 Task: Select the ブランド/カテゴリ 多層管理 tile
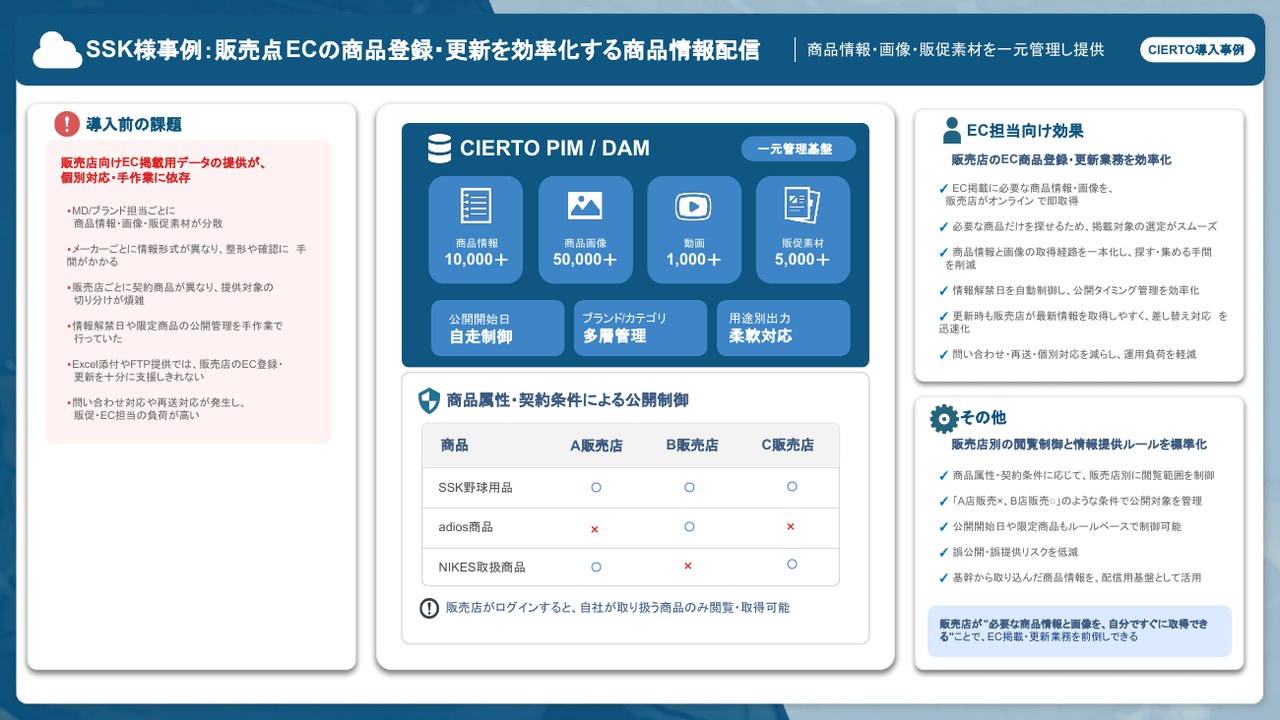(640, 328)
